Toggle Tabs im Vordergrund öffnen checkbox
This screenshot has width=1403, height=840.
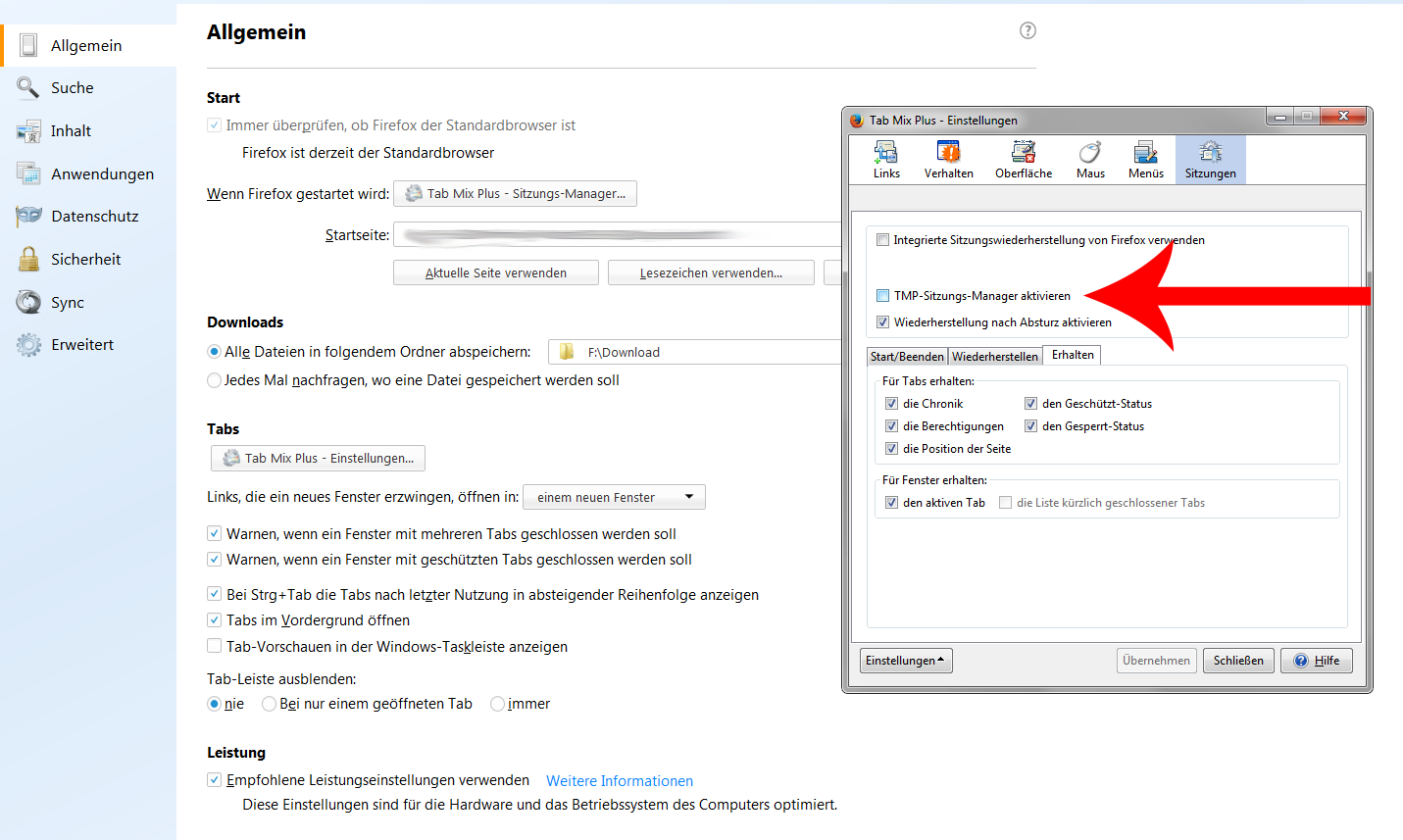(x=214, y=619)
